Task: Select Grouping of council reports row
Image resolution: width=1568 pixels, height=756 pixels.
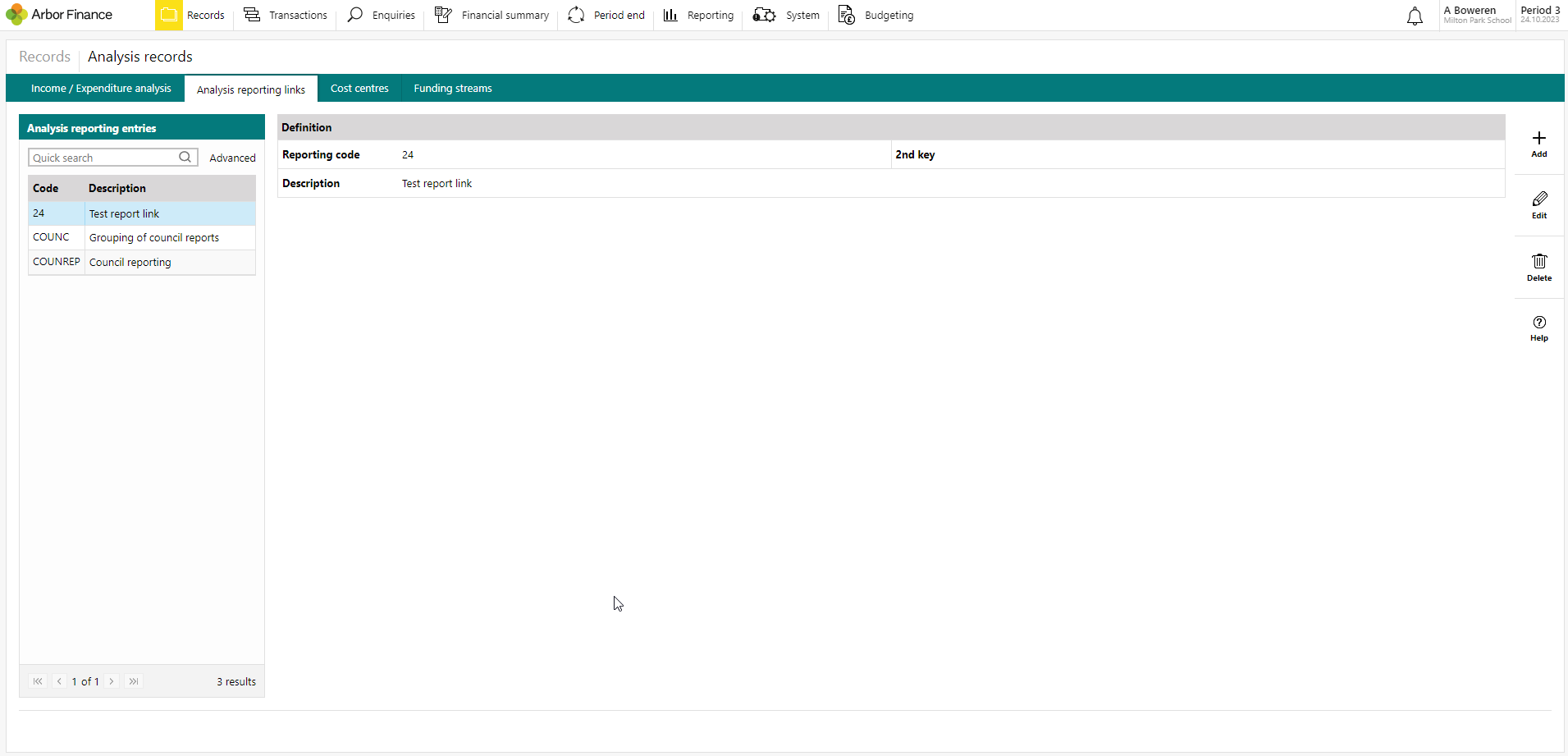Action: point(171,237)
